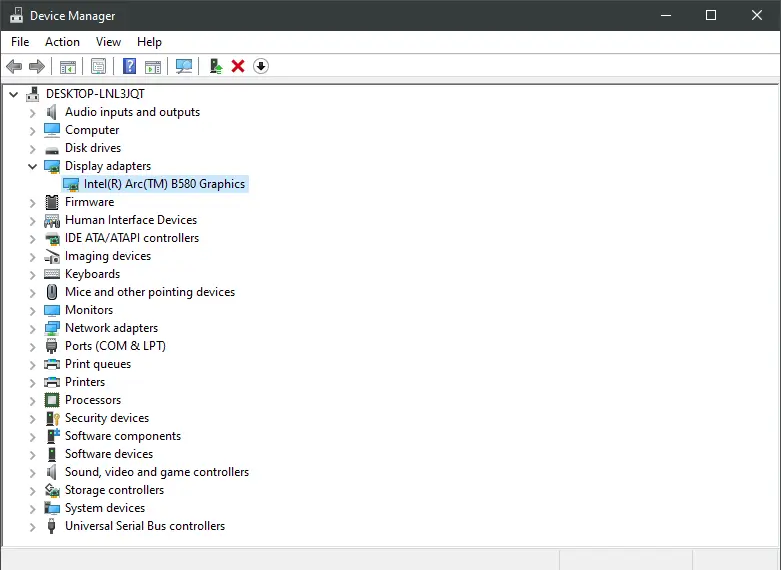Click Scan for hardware changes monitor icon
This screenshot has width=781, height=570.
(x=184, y=66)
